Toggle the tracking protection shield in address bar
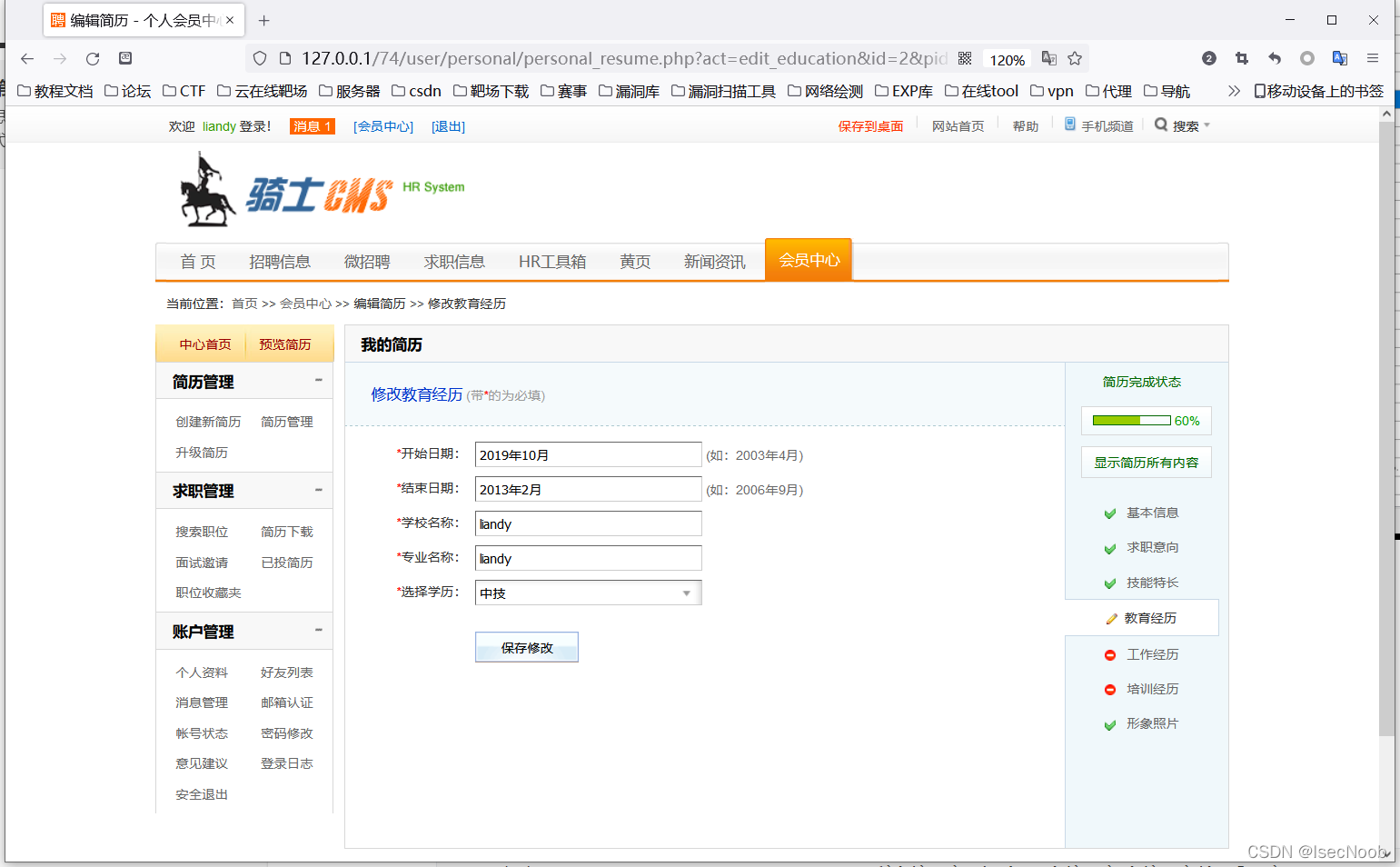This screenshot has height=867, width=1400. pos(259,57)
